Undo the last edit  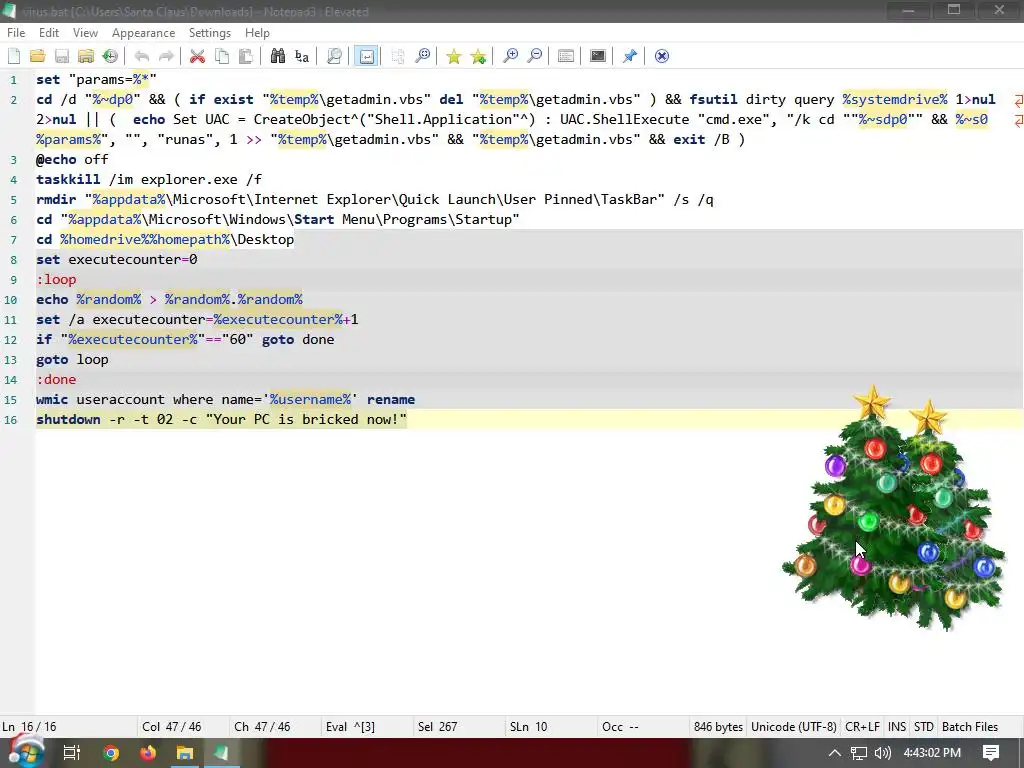[142, 56]
